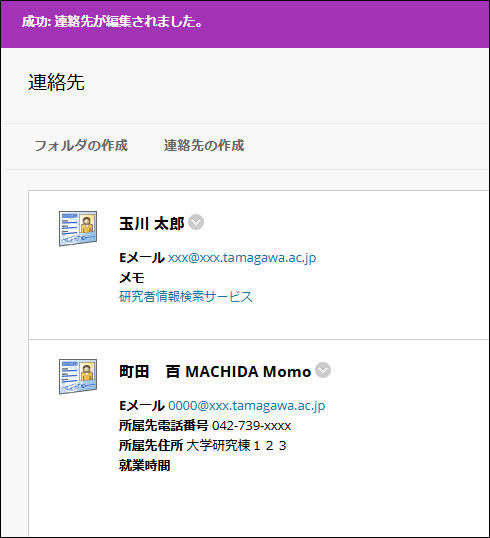Follow the 研究者情報検索サービス link
This screenshot has height=538, width=490.
186,296
